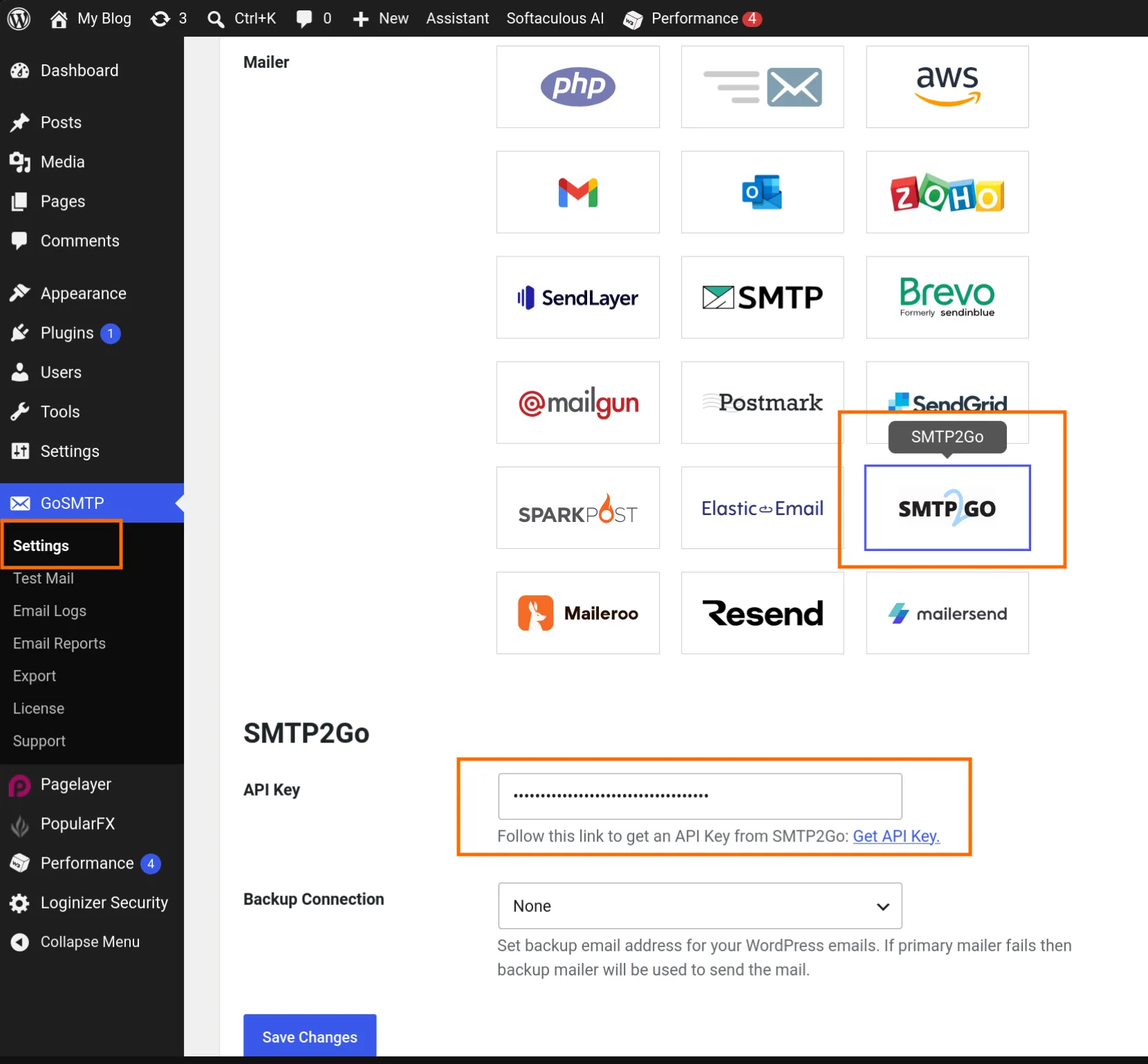Open the updates icon showing 3
1148x1064 pixels.
[169, 19]
